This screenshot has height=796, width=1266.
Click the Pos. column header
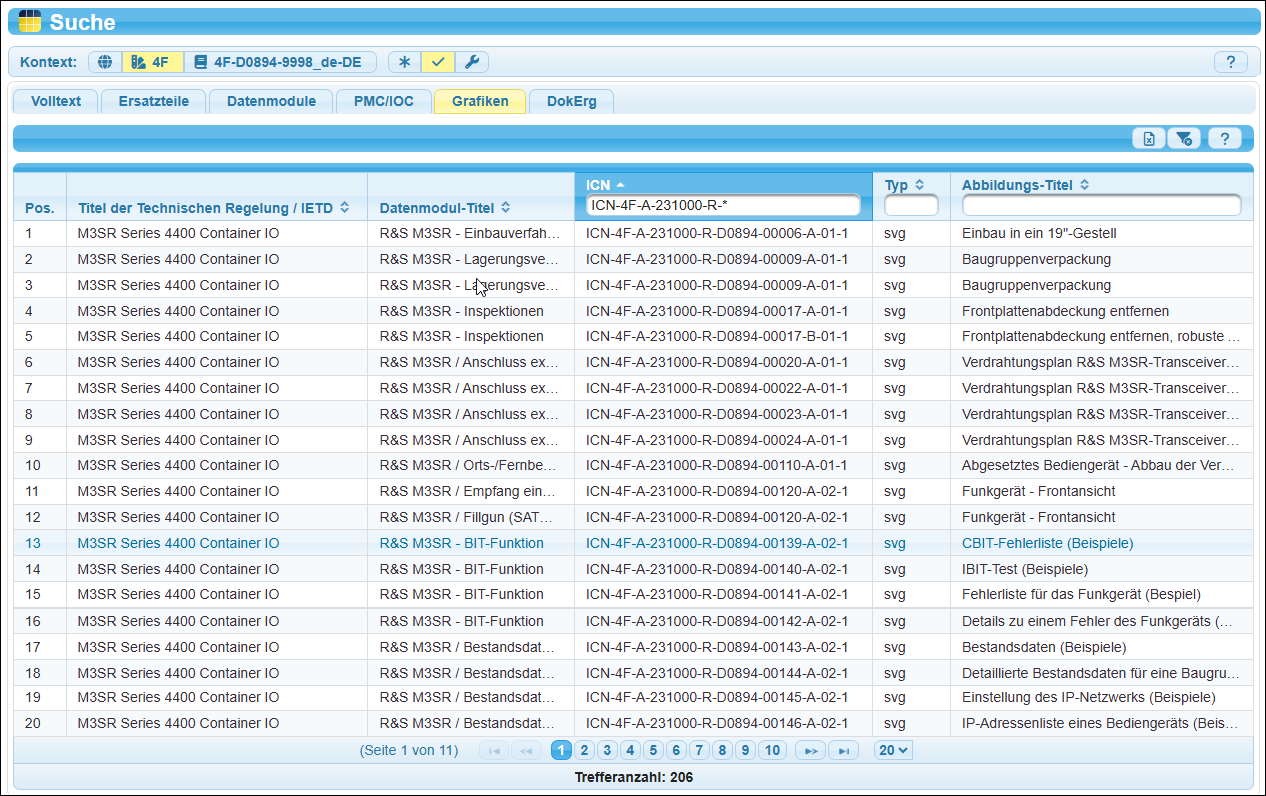pos(40,208)
